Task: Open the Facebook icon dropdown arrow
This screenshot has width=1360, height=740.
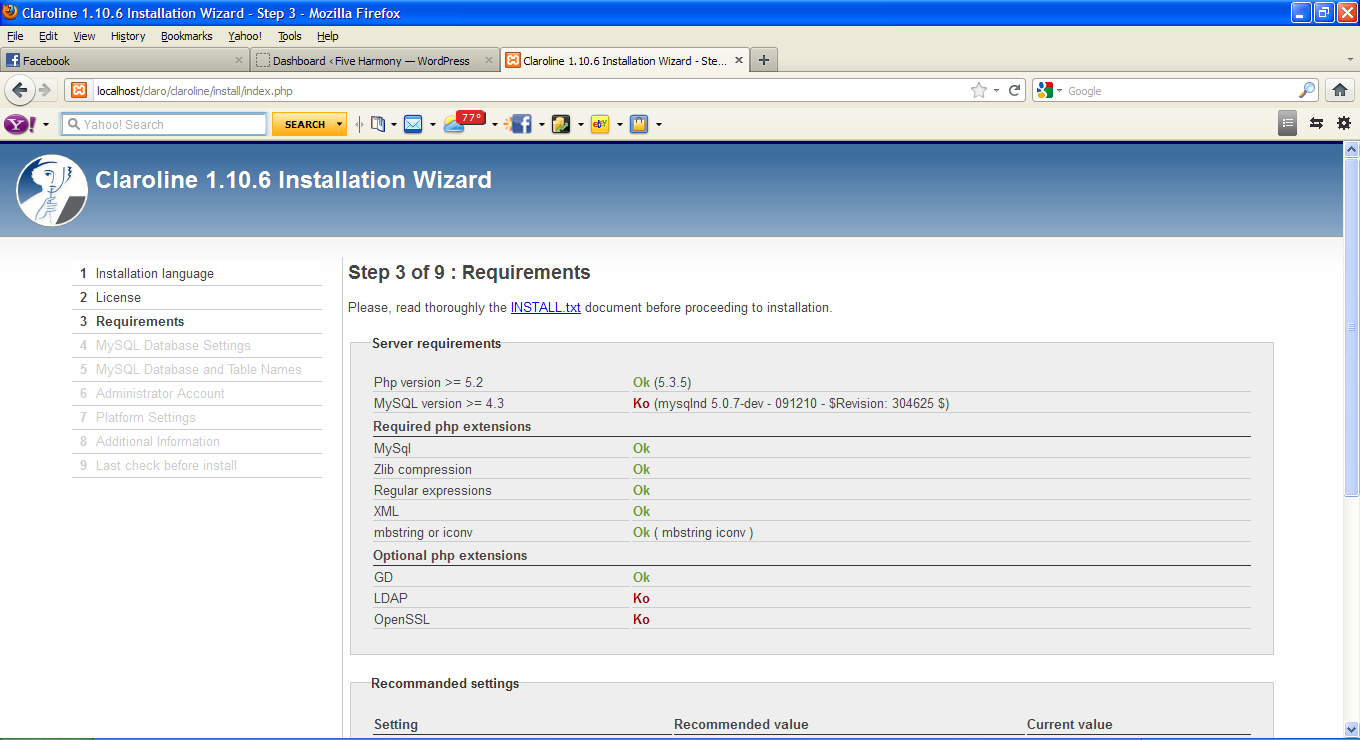Action: (x=541, y=125)
